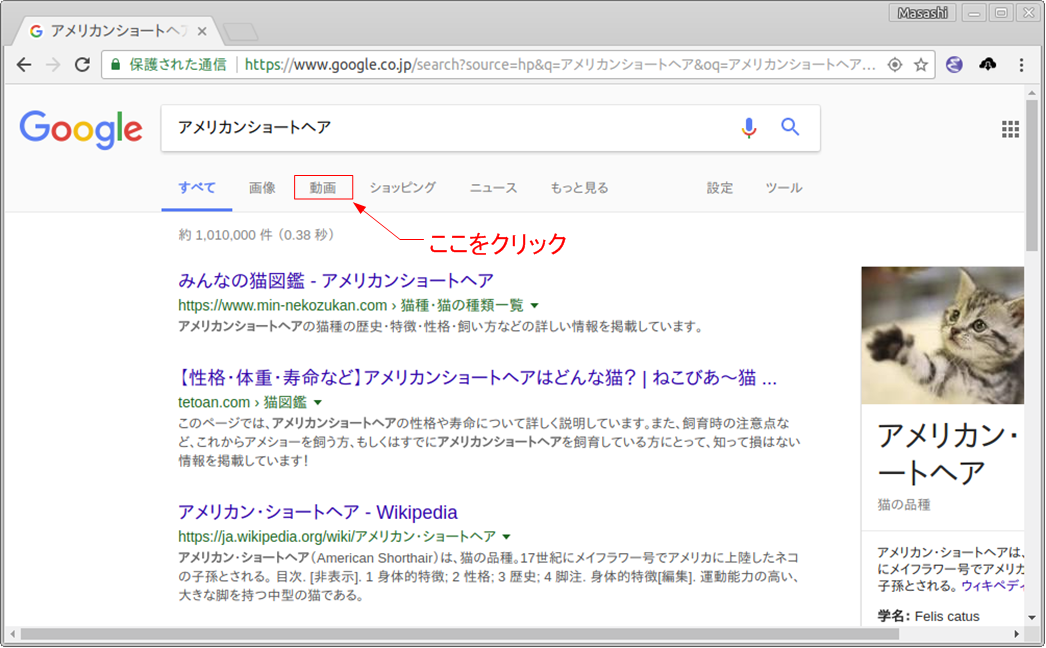Switch to the 動画 results tab
Viewport: 1046px width, 648px height.
click(323, 188)
